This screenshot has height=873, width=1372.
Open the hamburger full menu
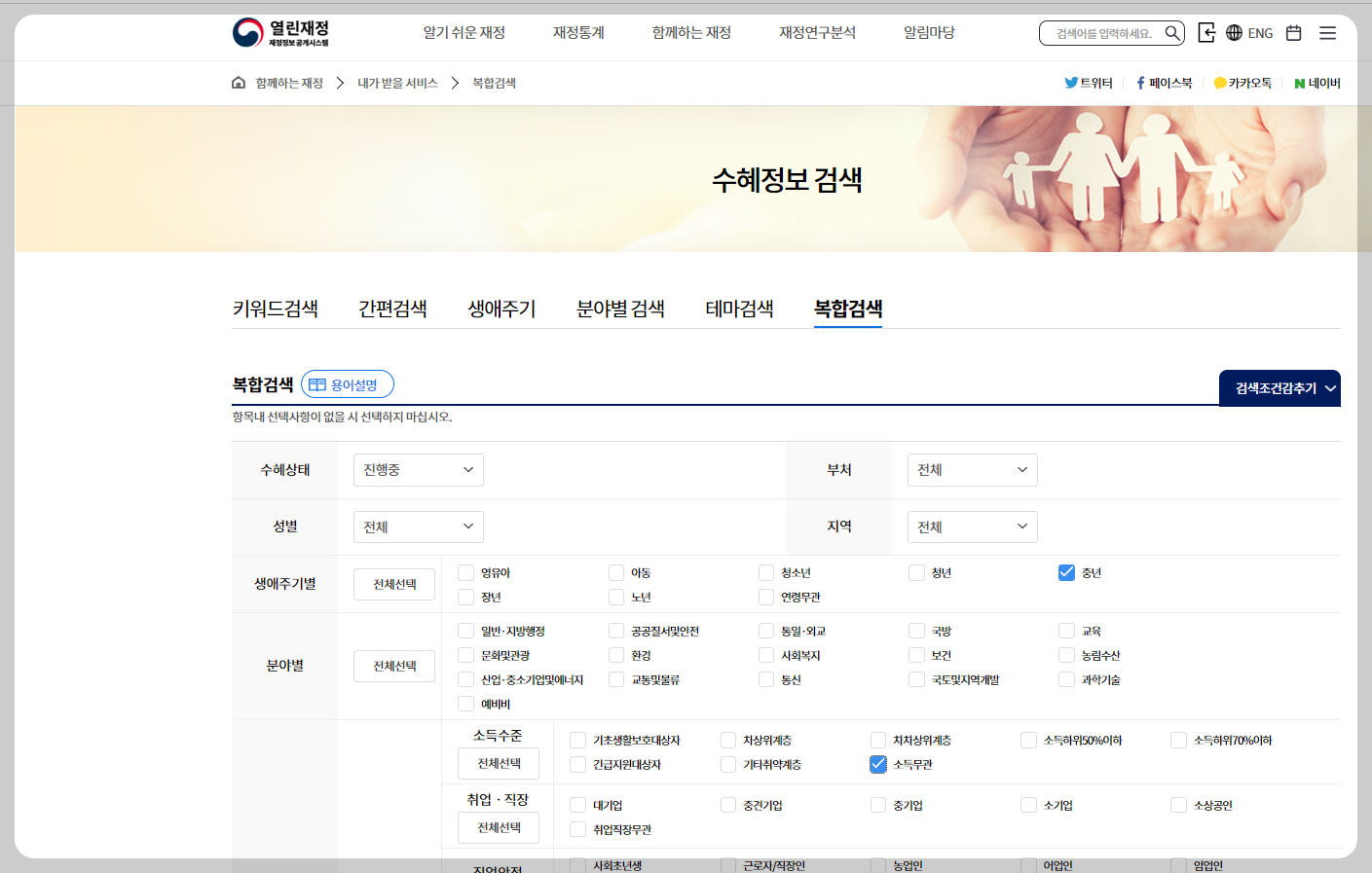1327,33
